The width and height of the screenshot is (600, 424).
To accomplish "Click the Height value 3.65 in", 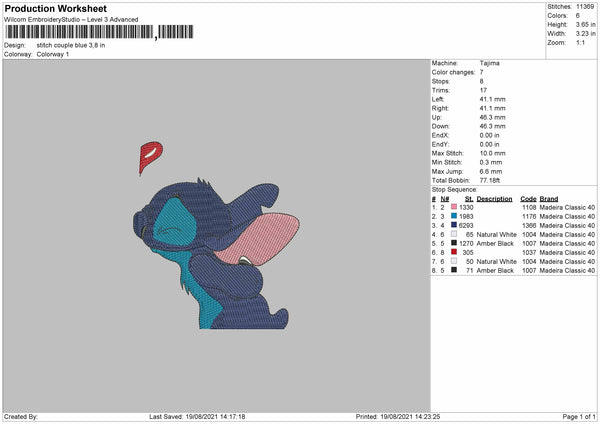I will (586, 24).
